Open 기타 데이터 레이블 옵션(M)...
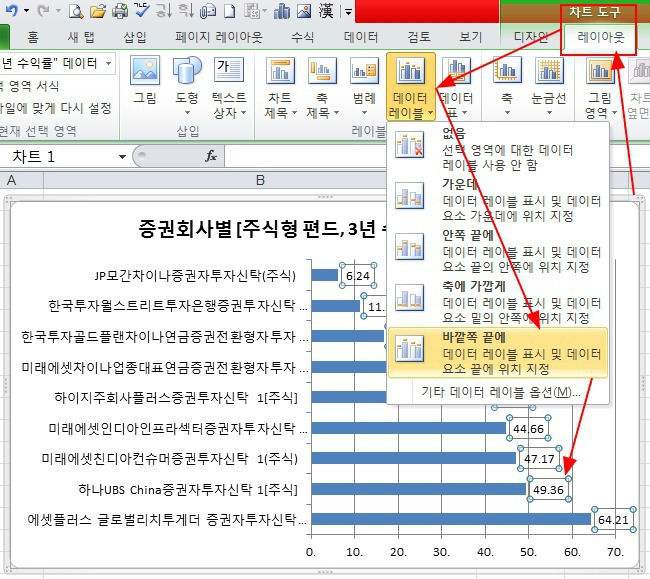The image size is (650, 579). (500, 392)
